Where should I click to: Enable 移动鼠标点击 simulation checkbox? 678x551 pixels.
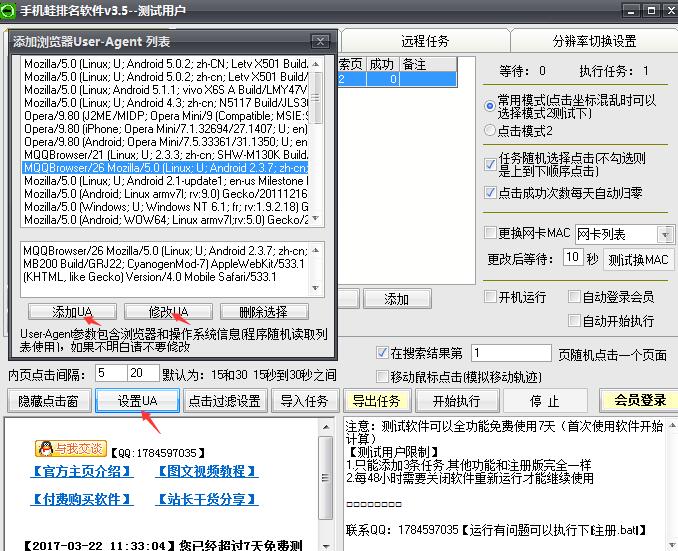382,377
